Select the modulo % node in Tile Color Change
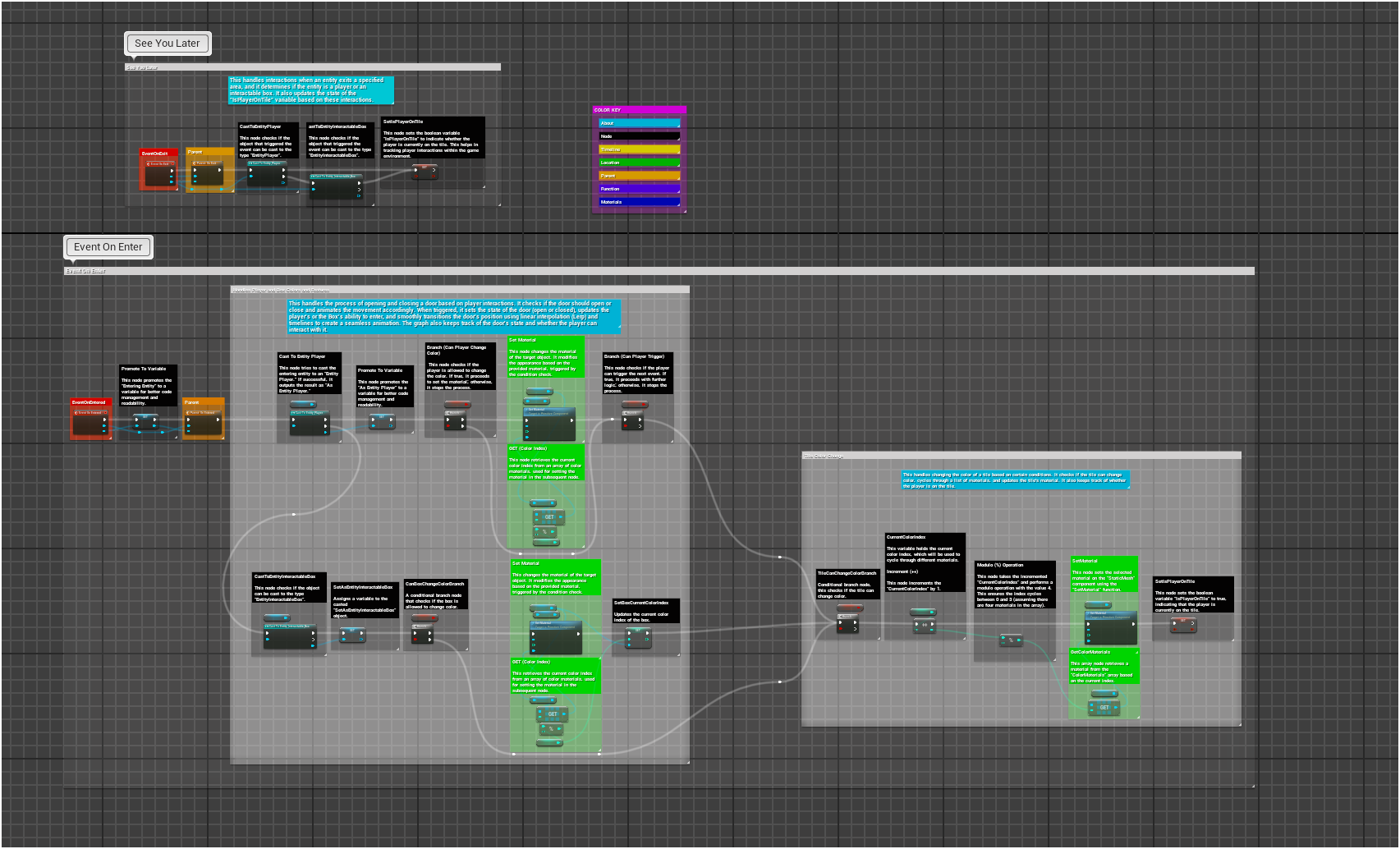Viewport: 1400px width, 849px height. pyautogui.click(x=1011, y=640)
